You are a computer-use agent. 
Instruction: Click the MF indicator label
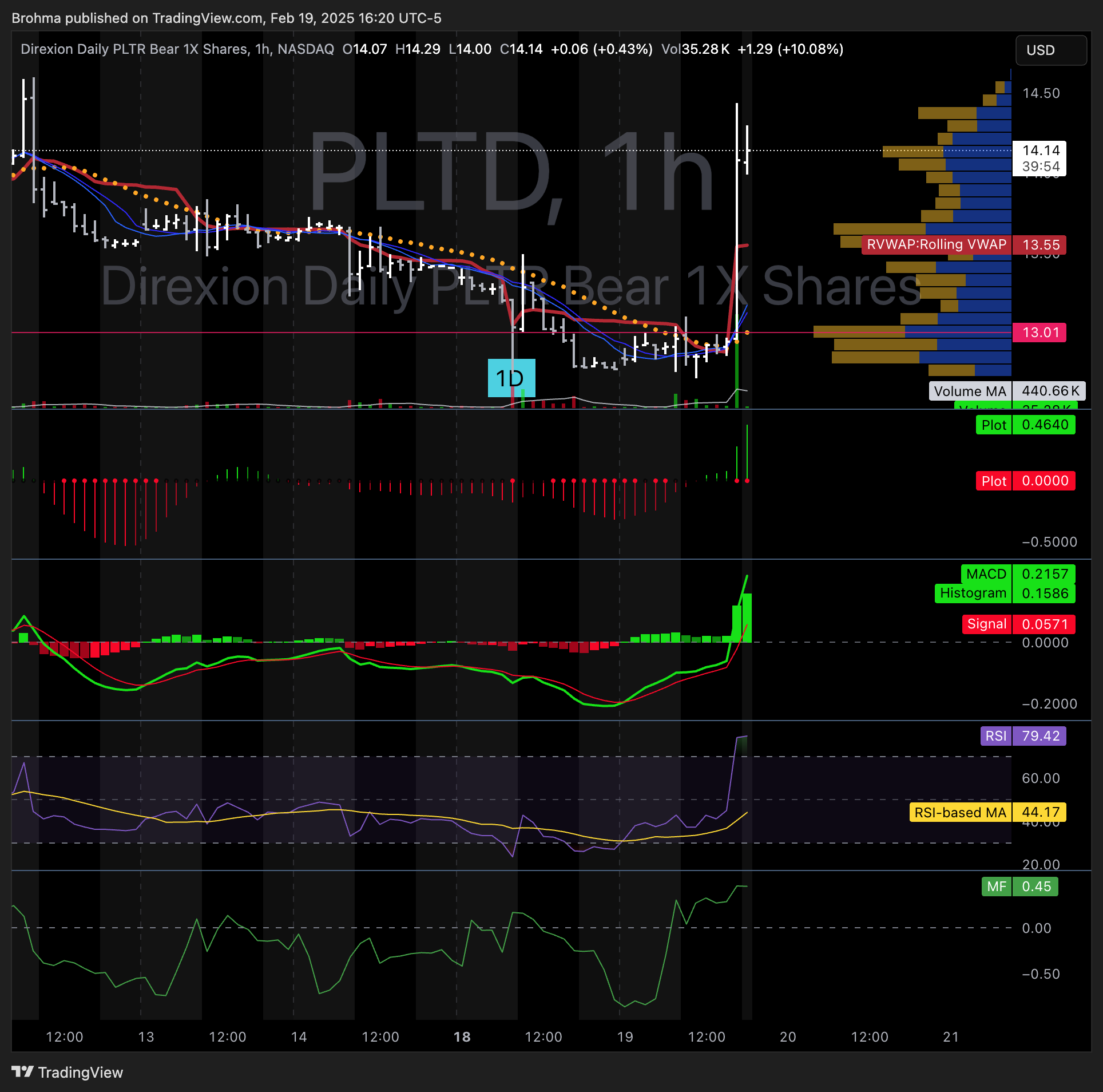(997, 887)
